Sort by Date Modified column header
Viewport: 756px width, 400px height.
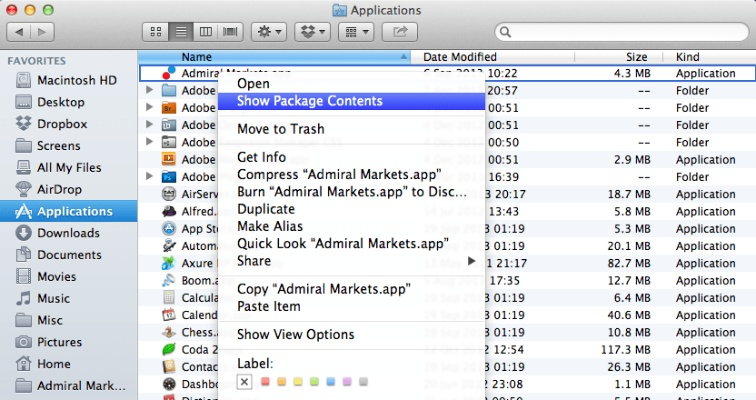click(460, 57)
